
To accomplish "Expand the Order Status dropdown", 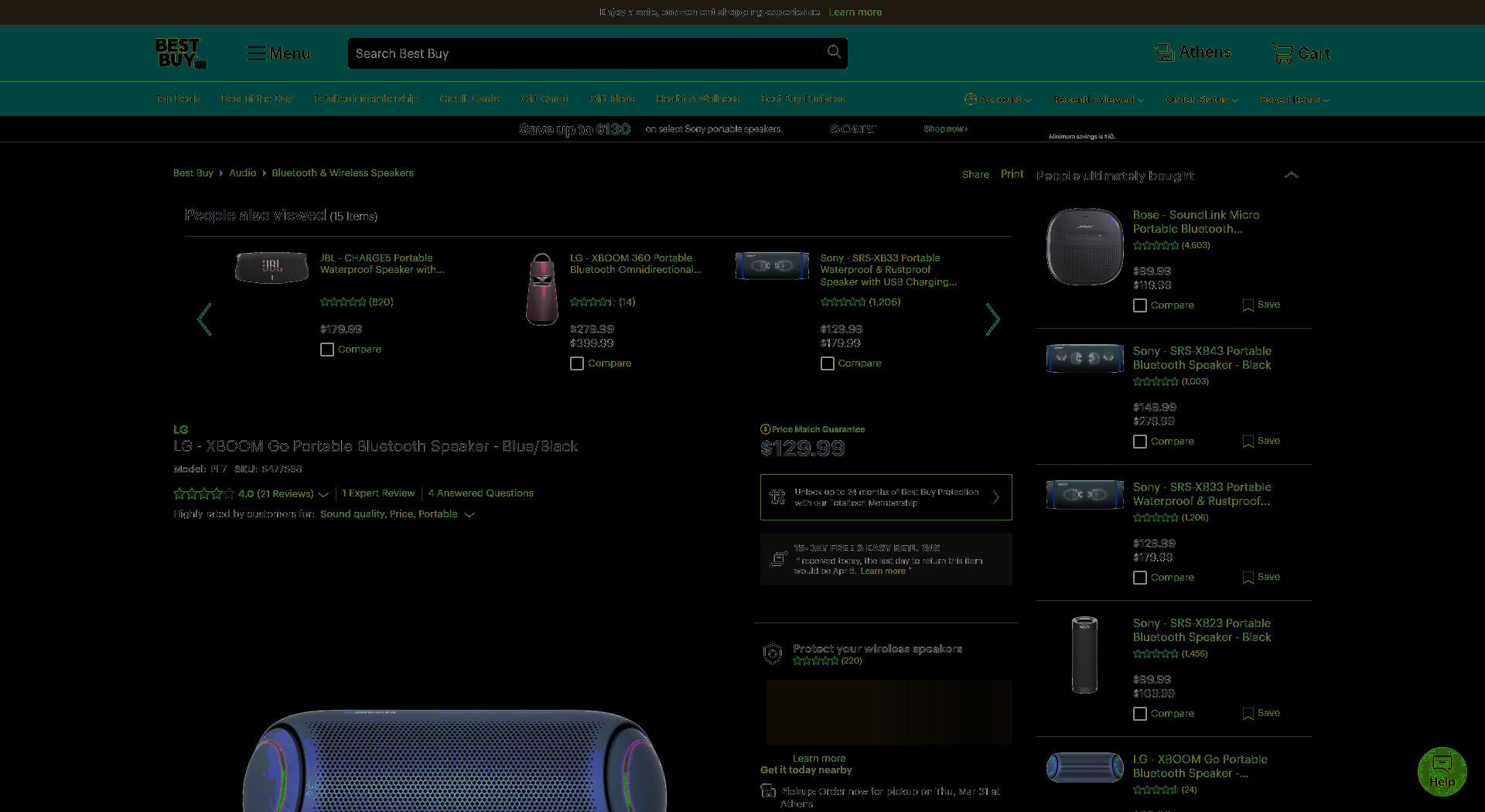I will point(1201,99).
